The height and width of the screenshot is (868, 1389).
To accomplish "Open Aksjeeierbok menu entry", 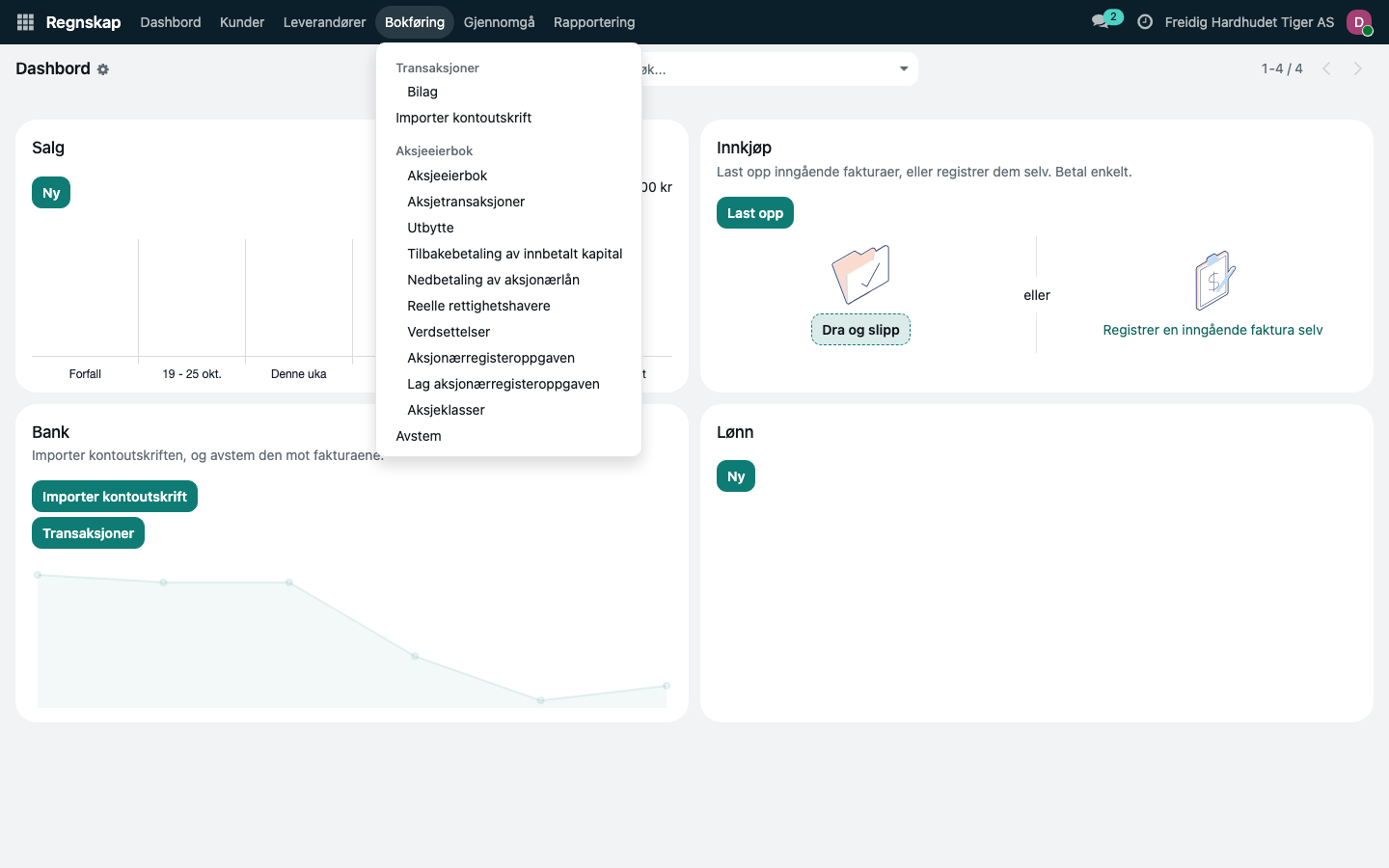I will click(x=509, y=176).
